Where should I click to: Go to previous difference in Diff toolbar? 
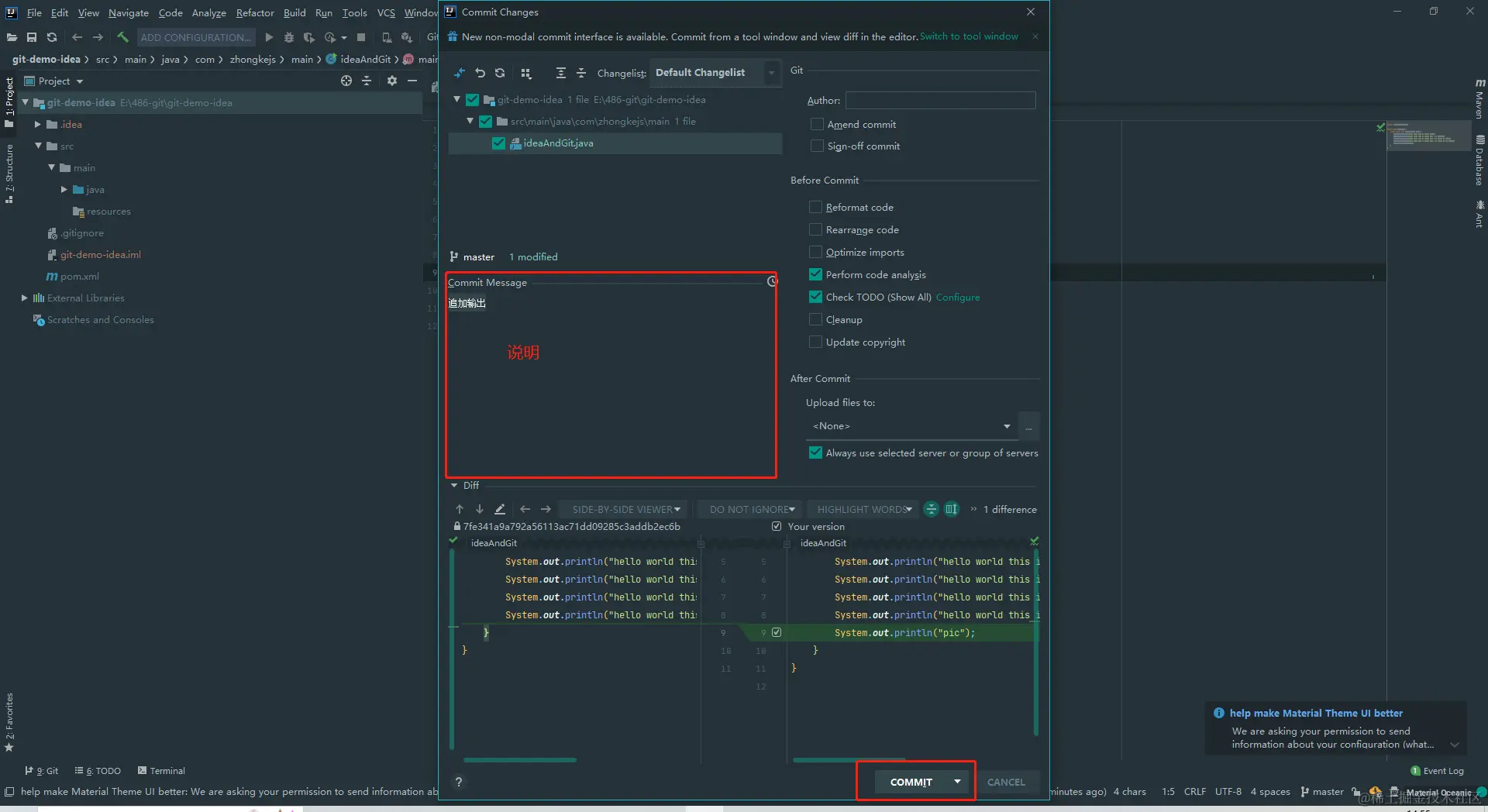(x=460, y=509)
